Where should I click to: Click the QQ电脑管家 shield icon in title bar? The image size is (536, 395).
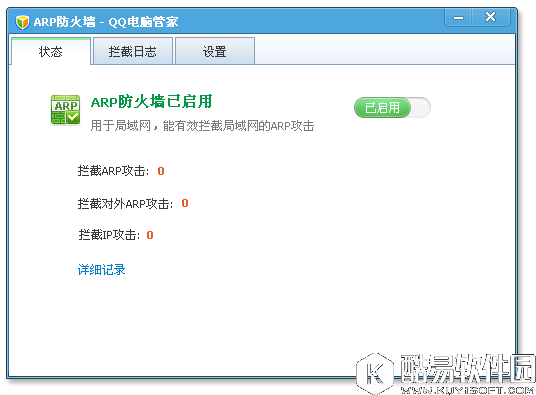[x=23, y=22]
